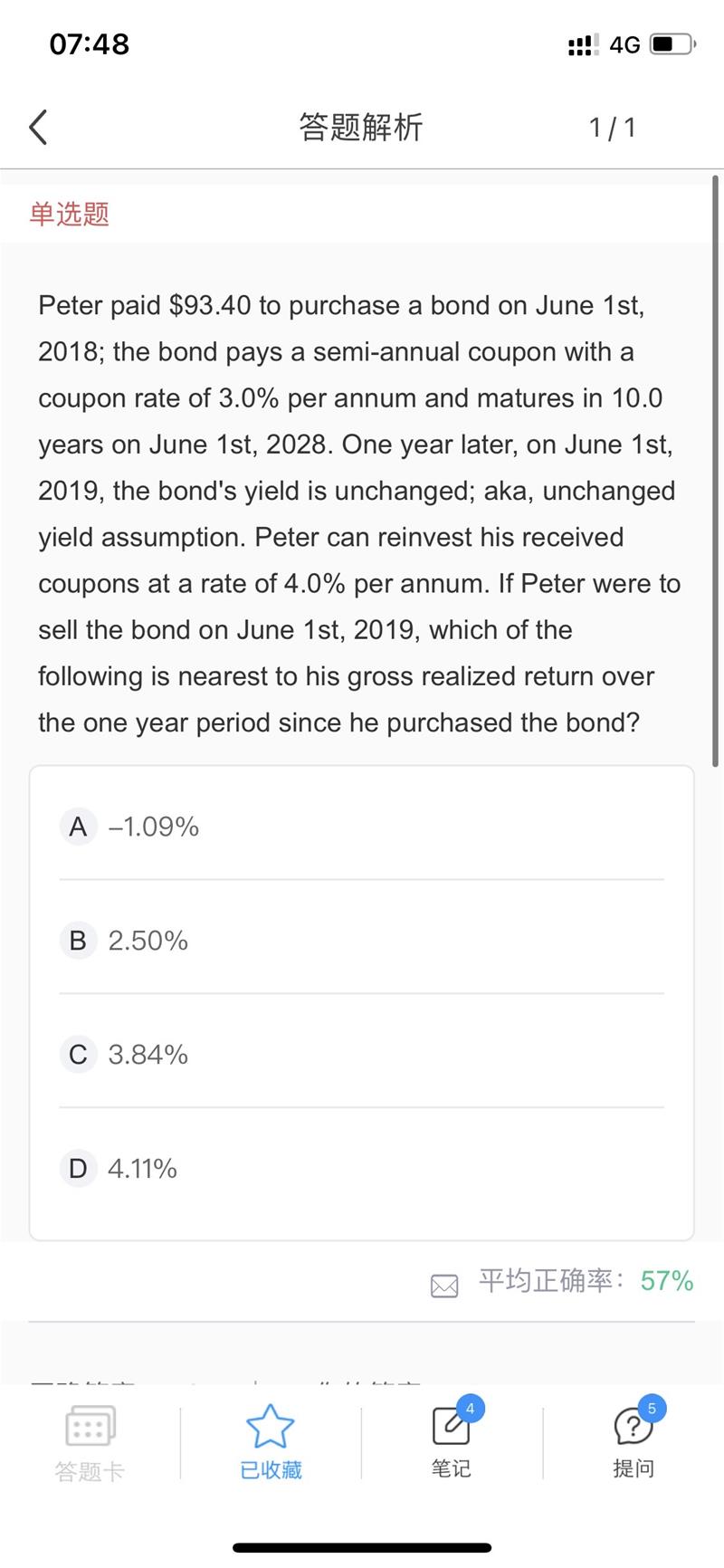This screenshot has width=724, height=1568.
Task: Tap the favorited star icon
Action: (271, 1426)
